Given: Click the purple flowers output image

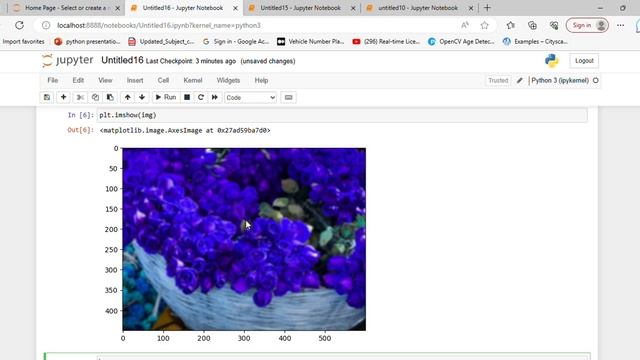Looking at the screenshot, I should (x=244, y=239).
